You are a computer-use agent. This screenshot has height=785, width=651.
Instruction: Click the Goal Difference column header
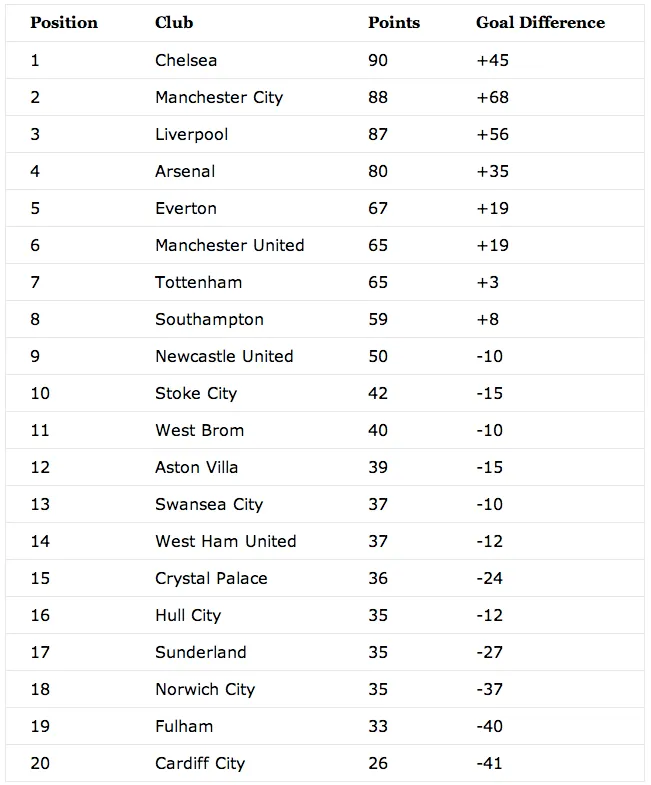(x=540, y=22)
